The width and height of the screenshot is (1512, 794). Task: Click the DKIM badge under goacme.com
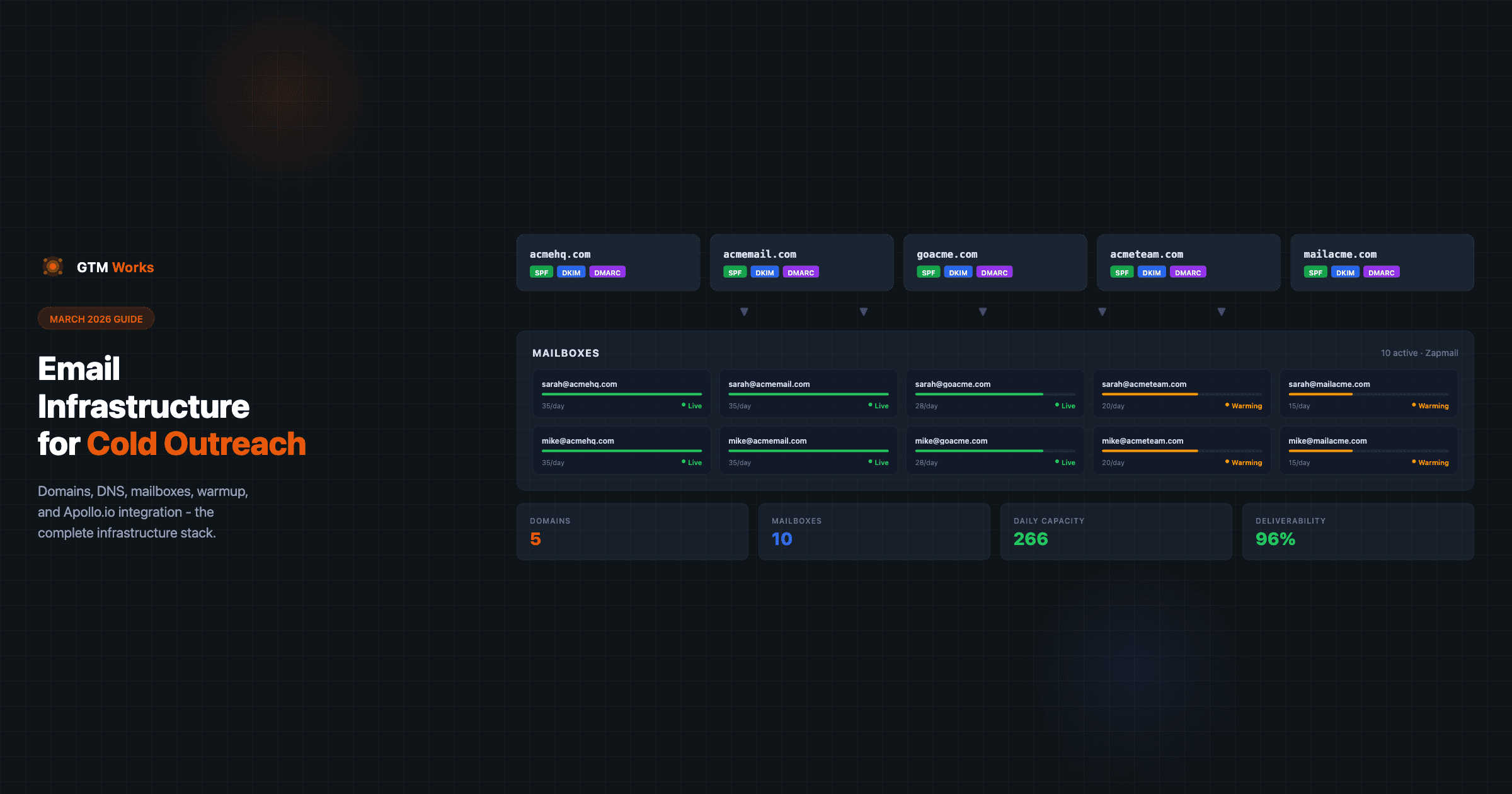pos(958,273)
